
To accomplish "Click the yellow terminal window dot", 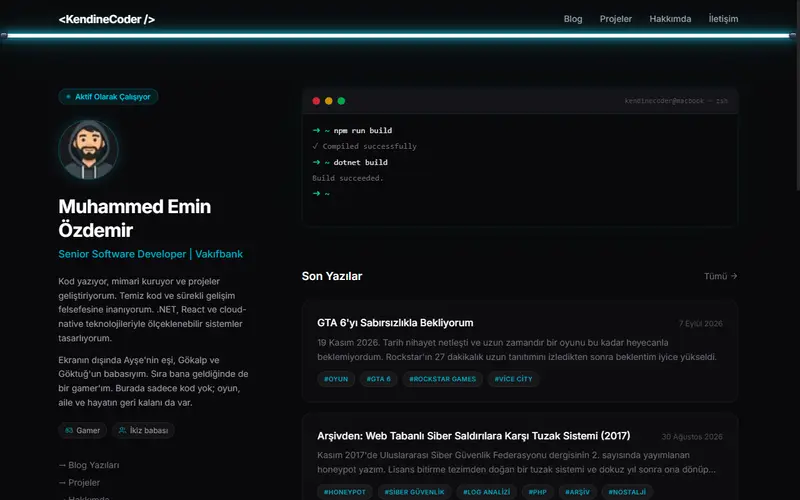I will [x=329, y=101].
